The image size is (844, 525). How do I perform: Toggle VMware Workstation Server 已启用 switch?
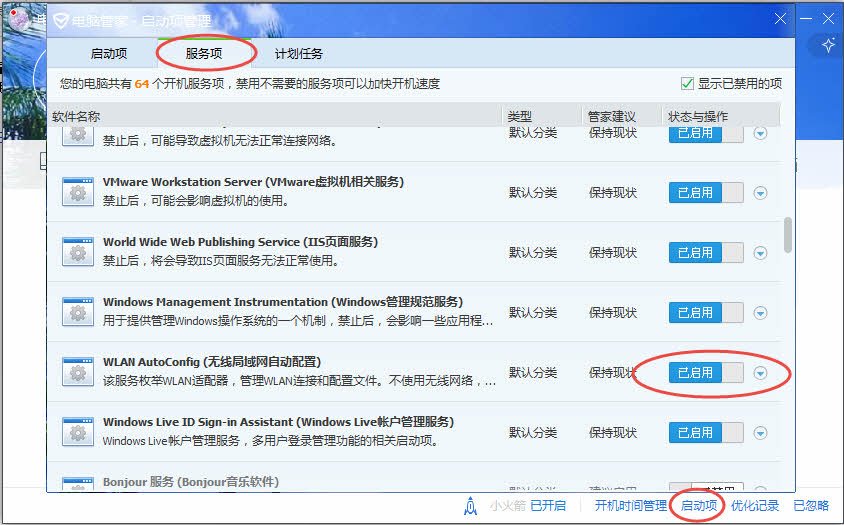point(706,193)
